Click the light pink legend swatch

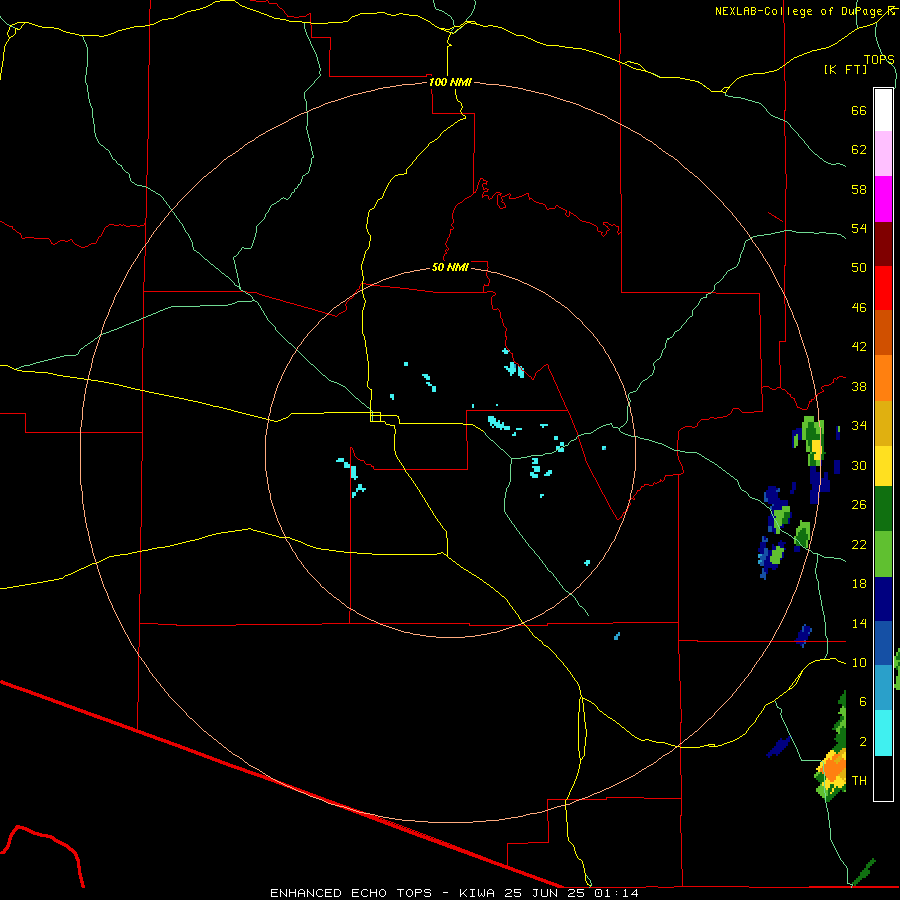pos(883,154)
